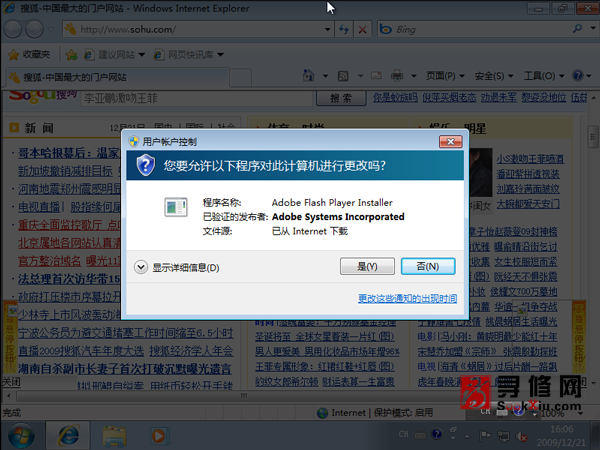Open the Windows Start orb
This screenshot has height=450, width=600.
click(x=21, y=436)
